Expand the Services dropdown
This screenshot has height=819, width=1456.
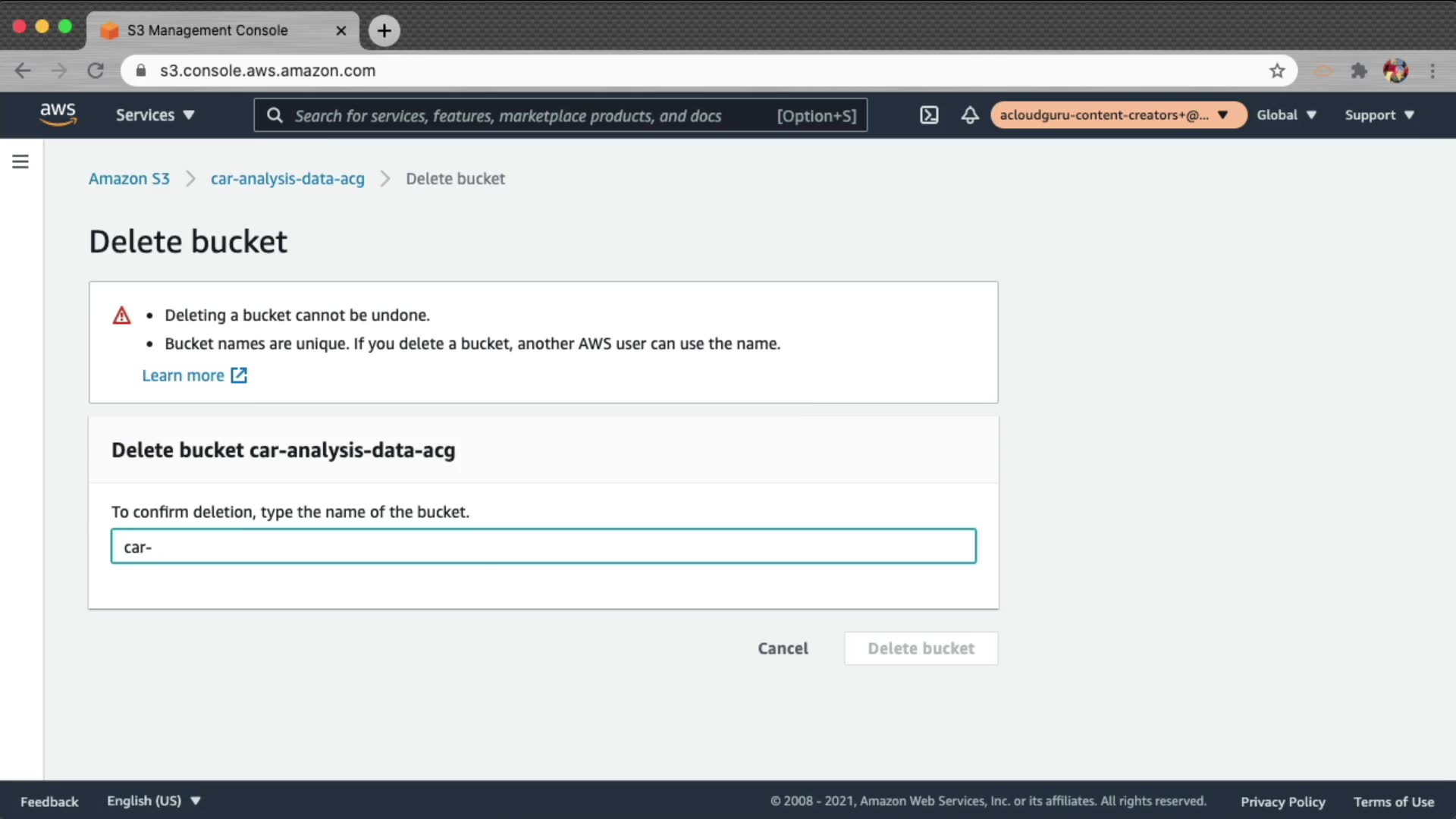tap(155, 115)
